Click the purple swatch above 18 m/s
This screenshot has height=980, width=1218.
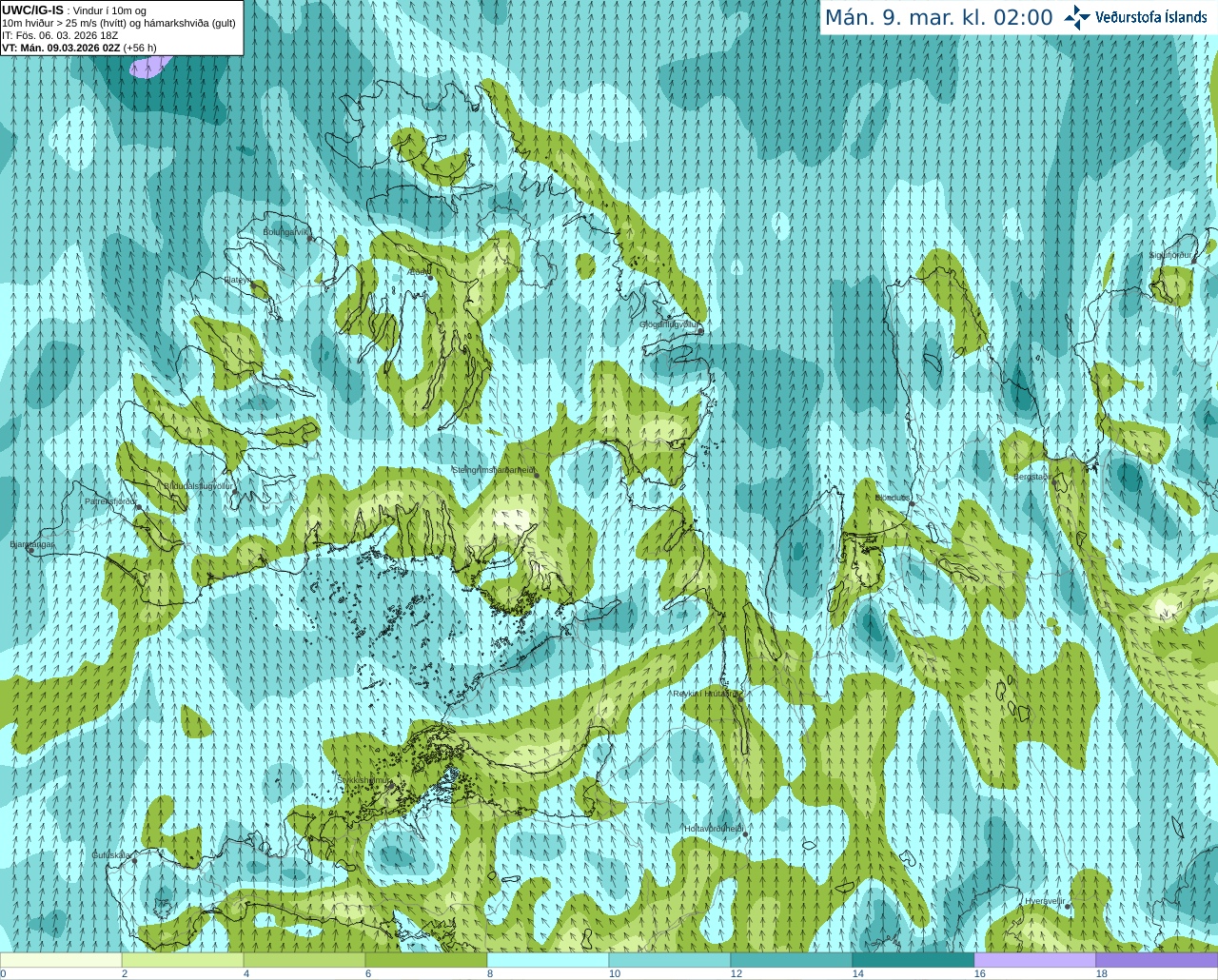pos(1157,960)
